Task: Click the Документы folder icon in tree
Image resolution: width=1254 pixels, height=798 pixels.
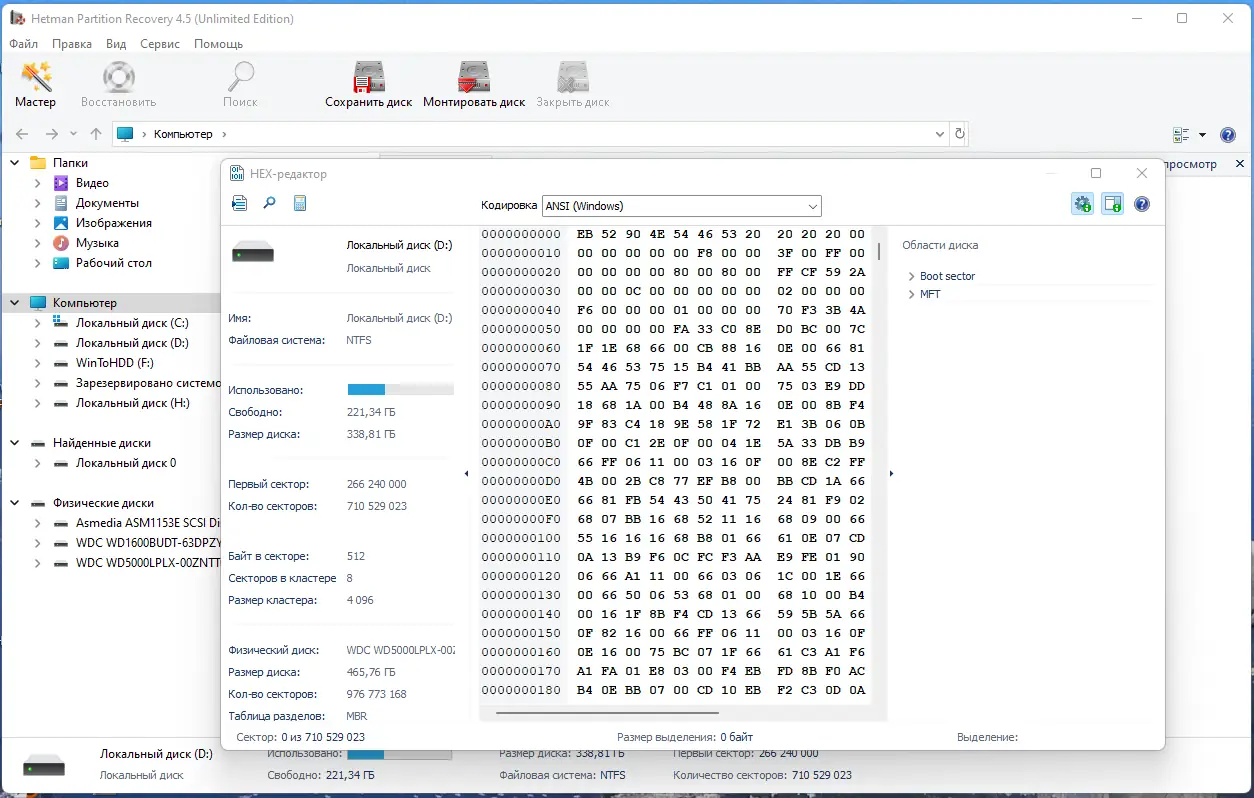Action: point(61,203)
